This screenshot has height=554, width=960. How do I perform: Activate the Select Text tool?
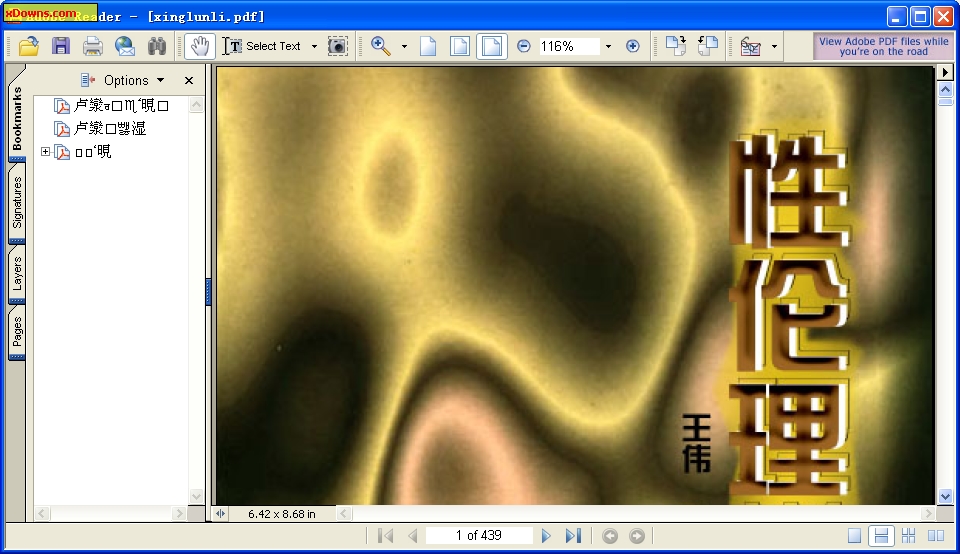click(x=261, y=46)
